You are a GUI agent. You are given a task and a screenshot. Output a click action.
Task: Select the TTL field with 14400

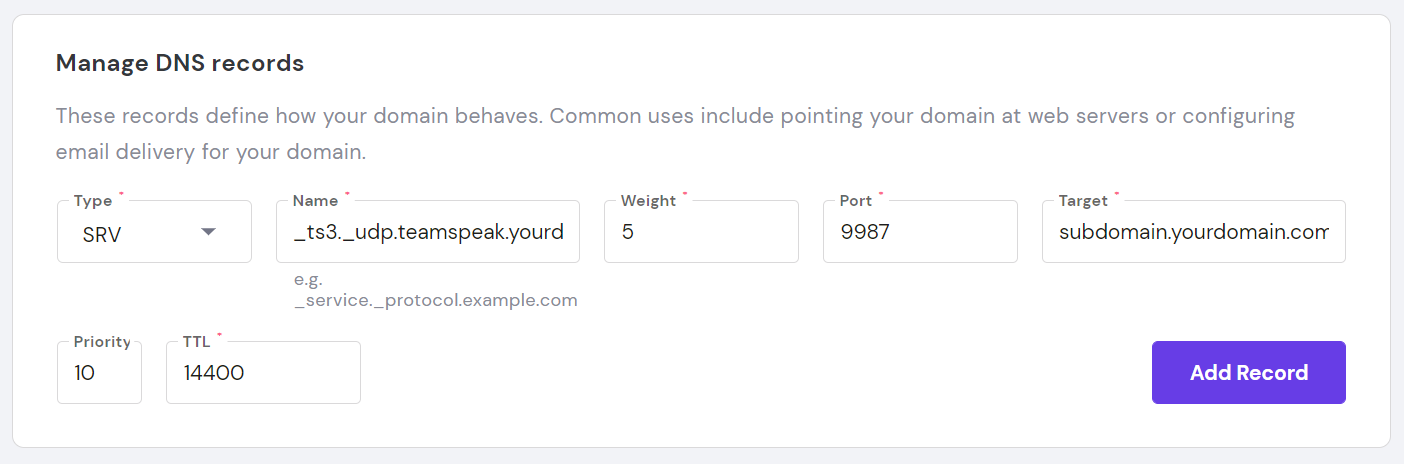263,373
